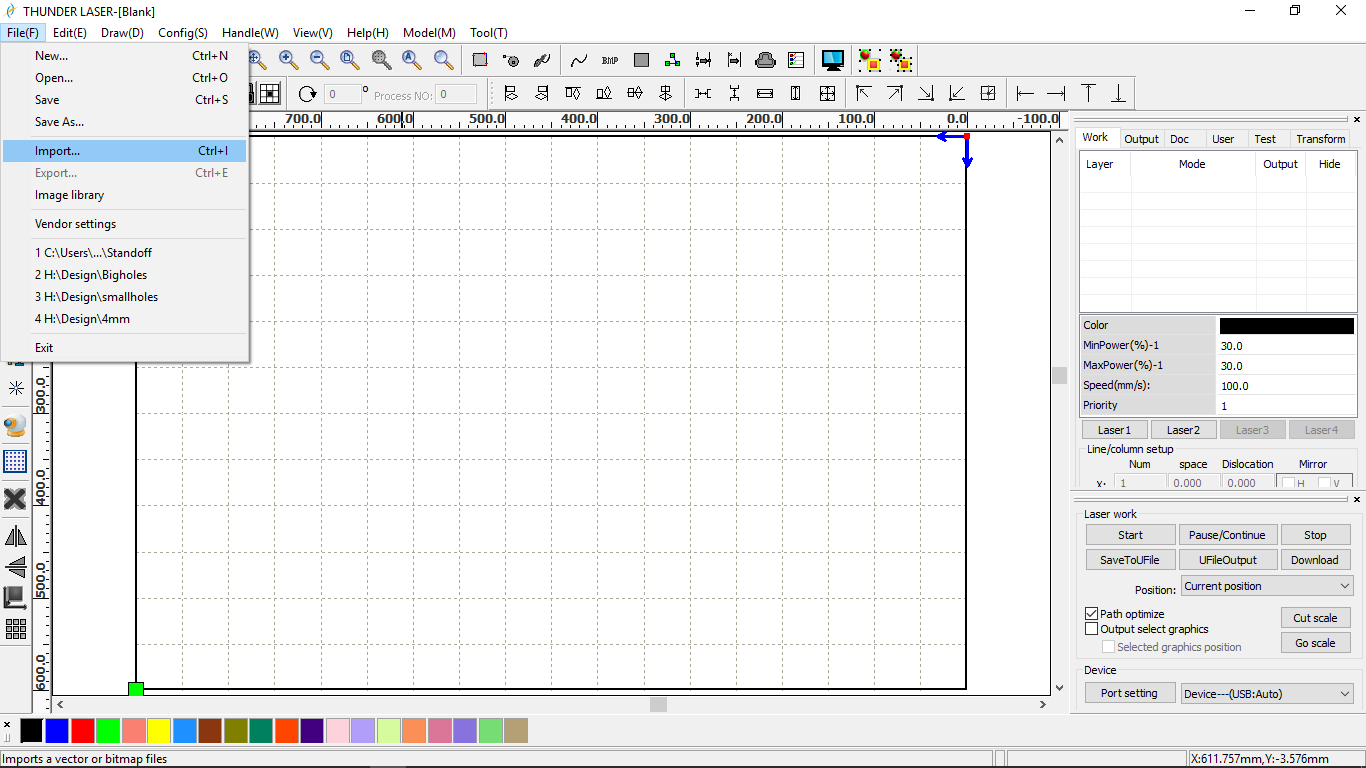
Task: Click the big X delete icon
Action: (15, 499)
